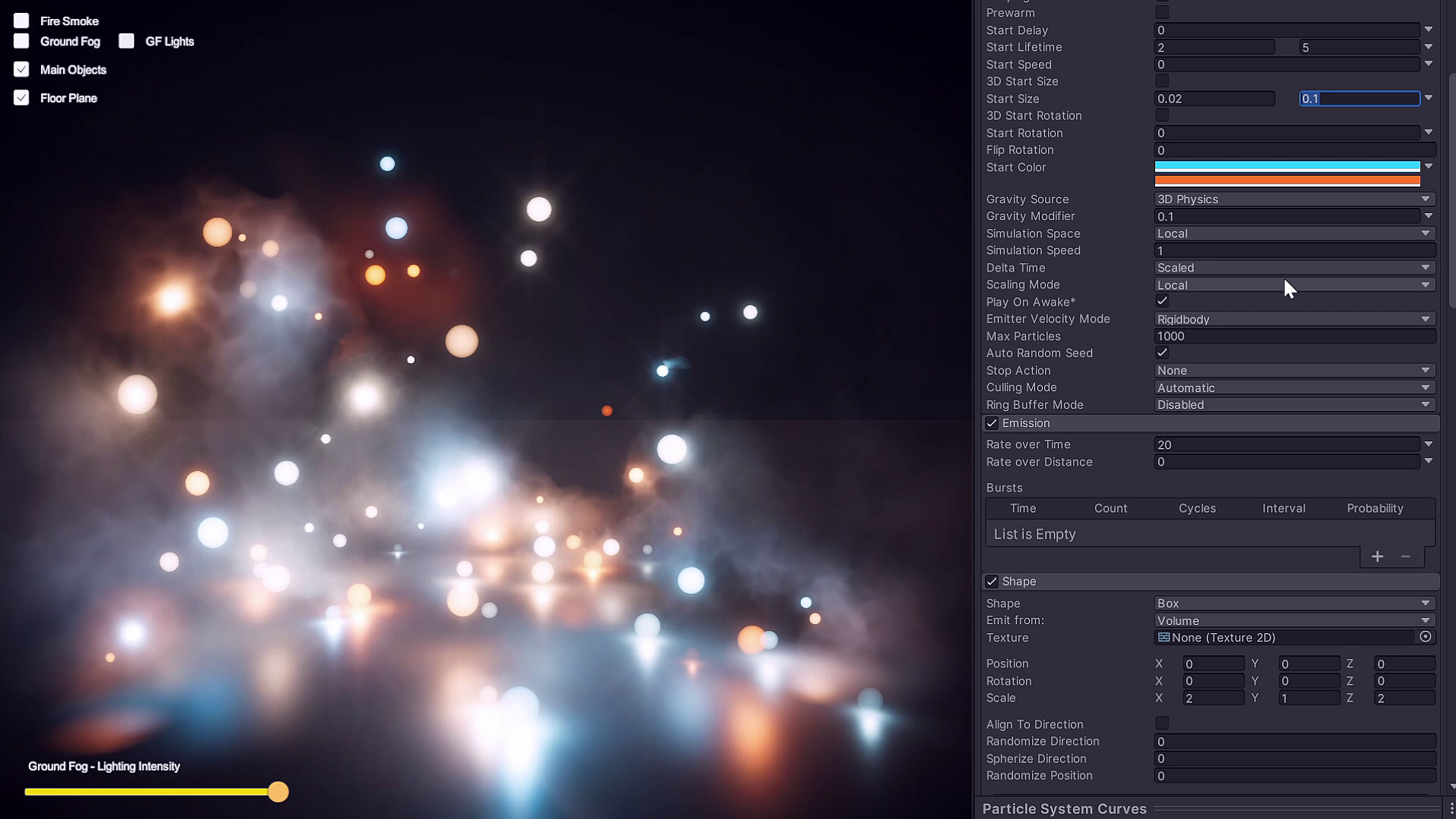Uncheck Auto Random Seed
This screenshot has height=819, width=1456.
click(x=1162, y=353)
